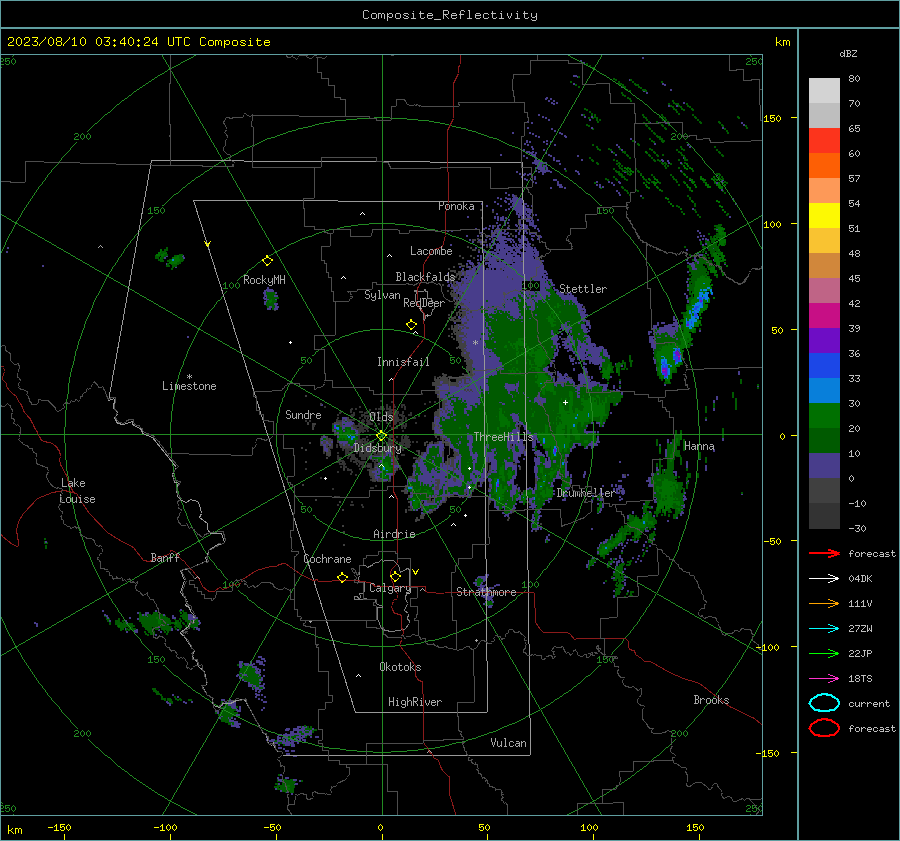The height and width of the screenshot is (841, 900).
Task: Click the Banff town label
Action: point(165,557)
